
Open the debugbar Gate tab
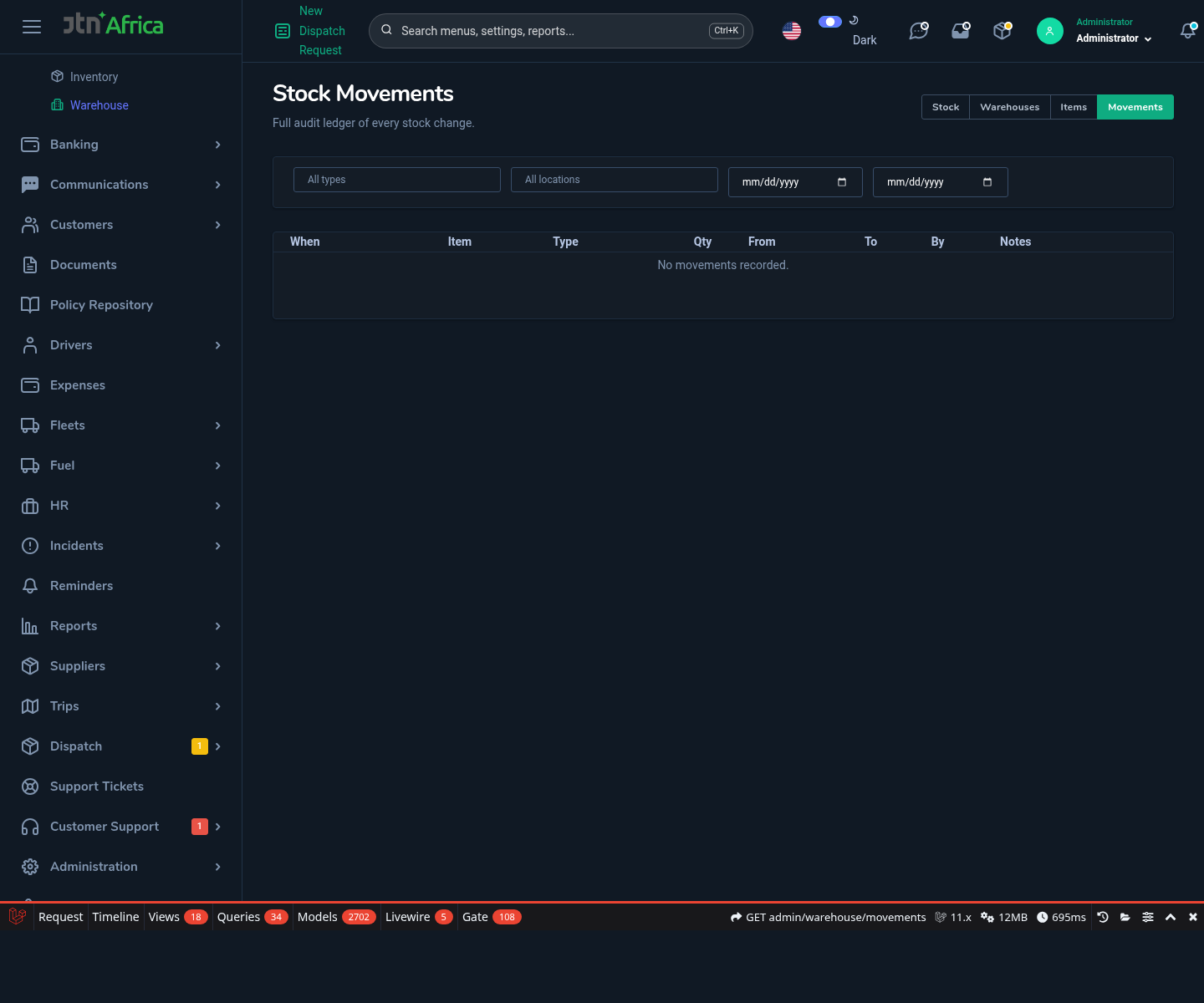point(492,917)
